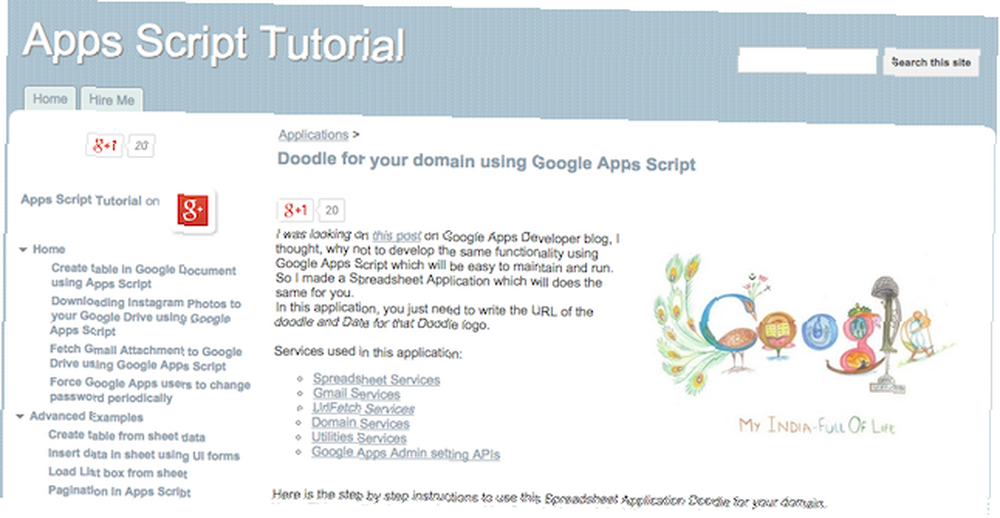Click the 'Services used in this application:' text
This screenshot has height=518, width=1000.
(368, 352)
